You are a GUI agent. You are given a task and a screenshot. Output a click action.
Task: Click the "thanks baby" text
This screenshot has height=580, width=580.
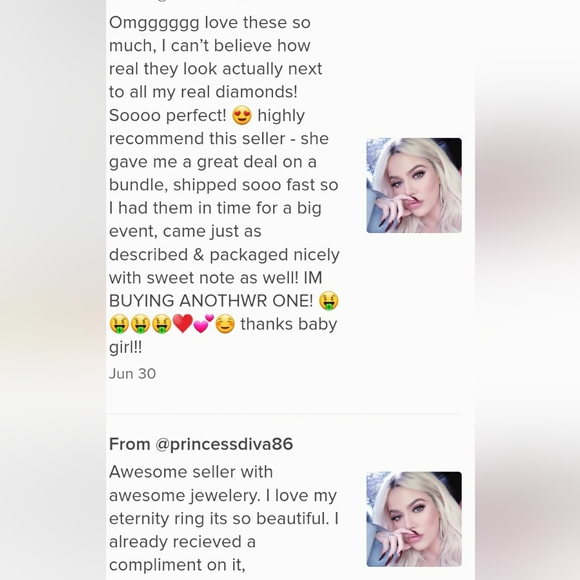pos(289,324)
